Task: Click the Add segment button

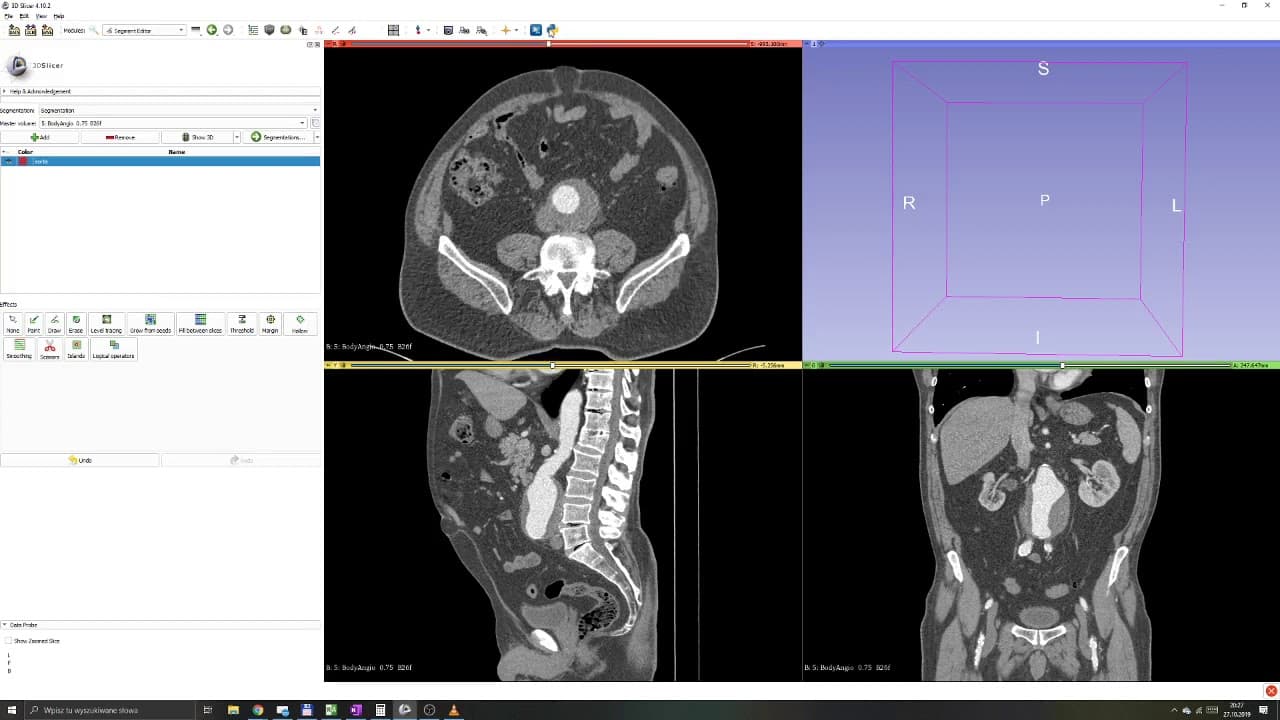Action: (40, 137)
